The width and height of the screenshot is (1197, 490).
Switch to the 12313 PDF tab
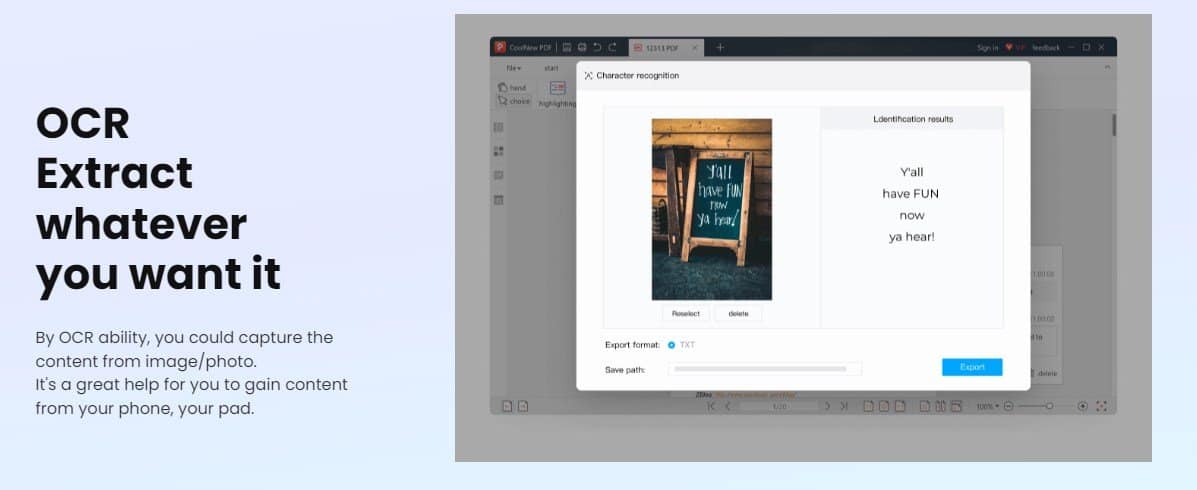pos(661,47)
